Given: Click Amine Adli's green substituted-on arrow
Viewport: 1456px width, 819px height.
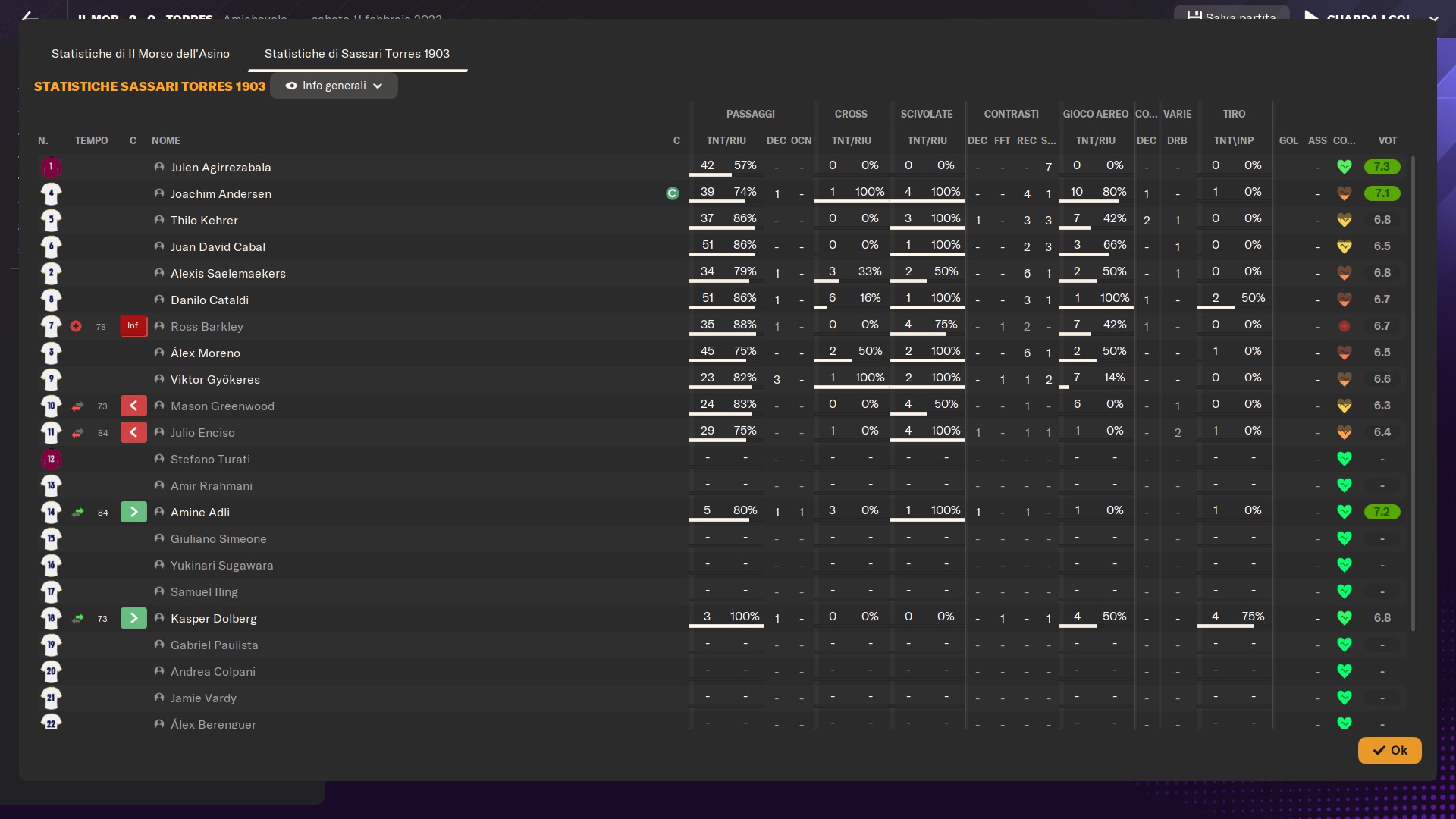Looking at the screenshot, I should pyautogui.click(x=133, y=512).
